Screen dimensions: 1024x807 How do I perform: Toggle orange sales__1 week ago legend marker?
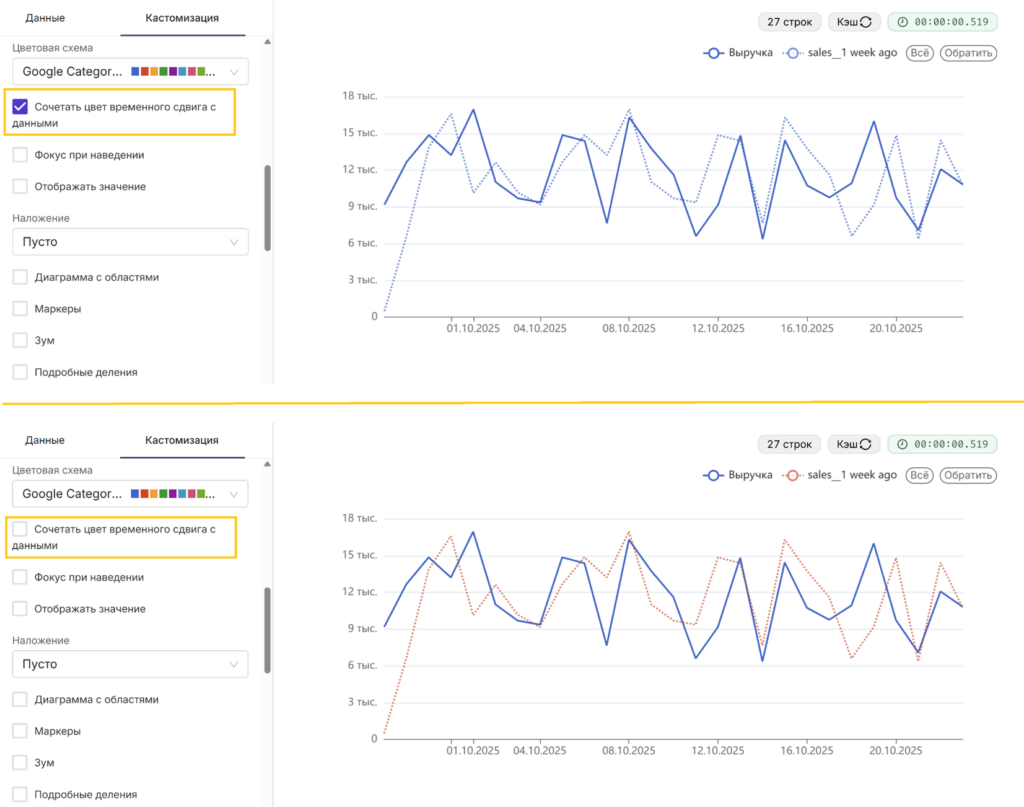792,475
